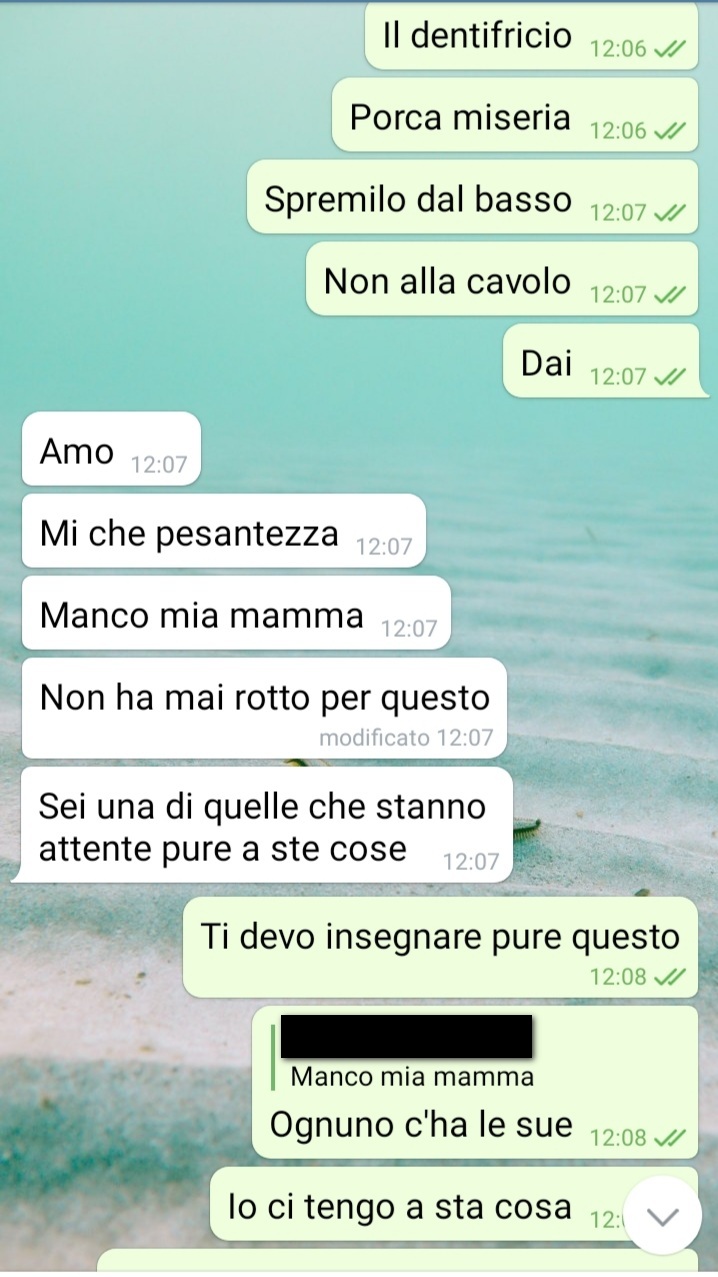
Task: Select the received 'Manco mia mamma' bubble
Action: pos(236,613)
